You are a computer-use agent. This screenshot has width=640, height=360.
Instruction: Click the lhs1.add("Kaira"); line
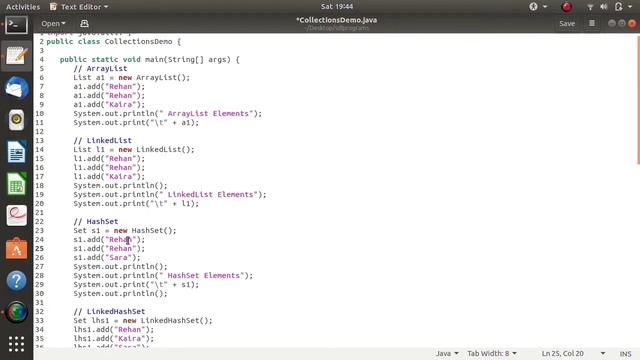tap(114, 338)
